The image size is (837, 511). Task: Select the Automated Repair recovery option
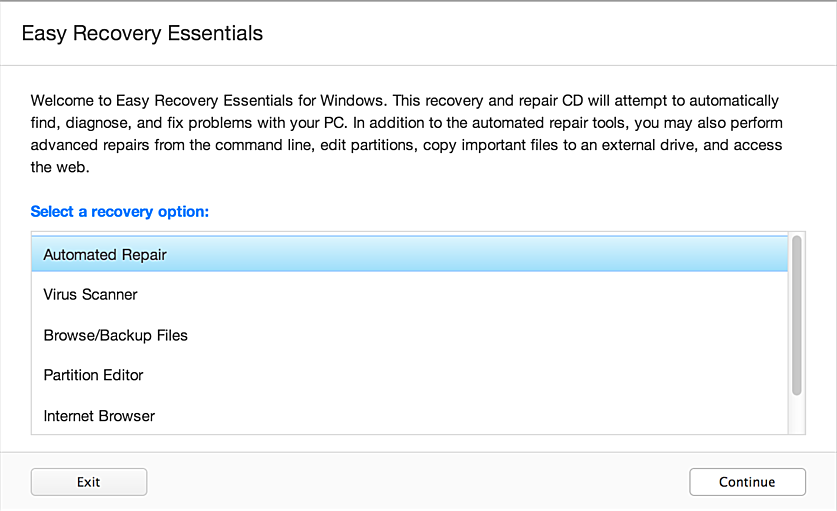pos(105,255)
